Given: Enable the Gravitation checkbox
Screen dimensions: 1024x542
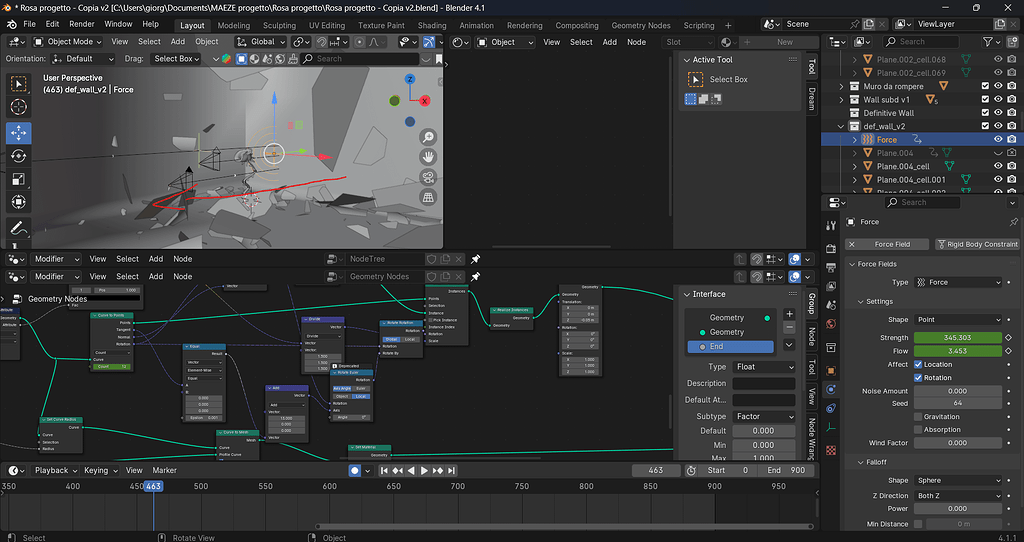Looking at the screenshot, I should tap(918, 417).
